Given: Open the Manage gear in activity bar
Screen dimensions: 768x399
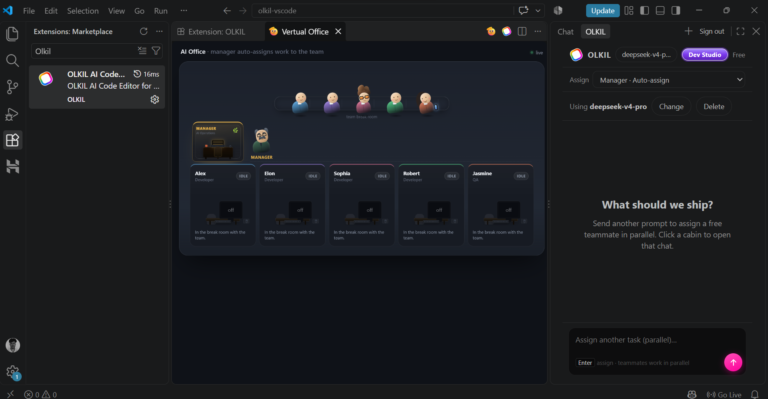Looking at the screenshot, I should 12,372.
